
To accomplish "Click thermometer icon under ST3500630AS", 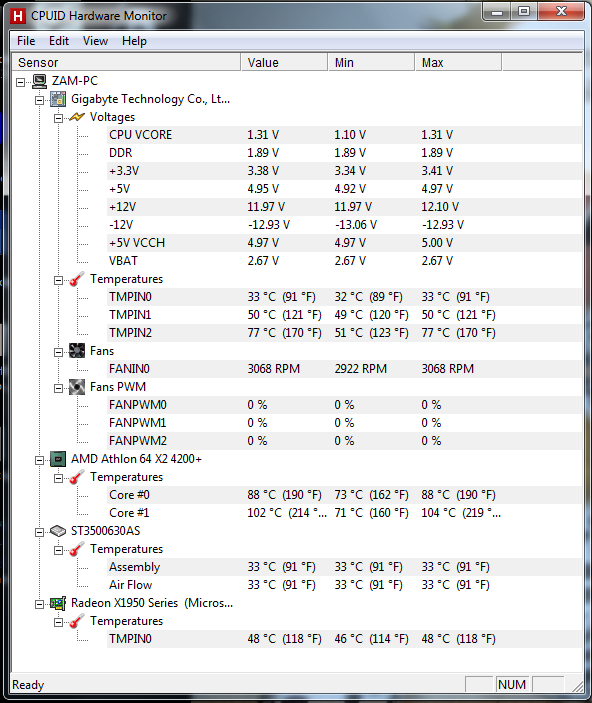I will [77, 549].
